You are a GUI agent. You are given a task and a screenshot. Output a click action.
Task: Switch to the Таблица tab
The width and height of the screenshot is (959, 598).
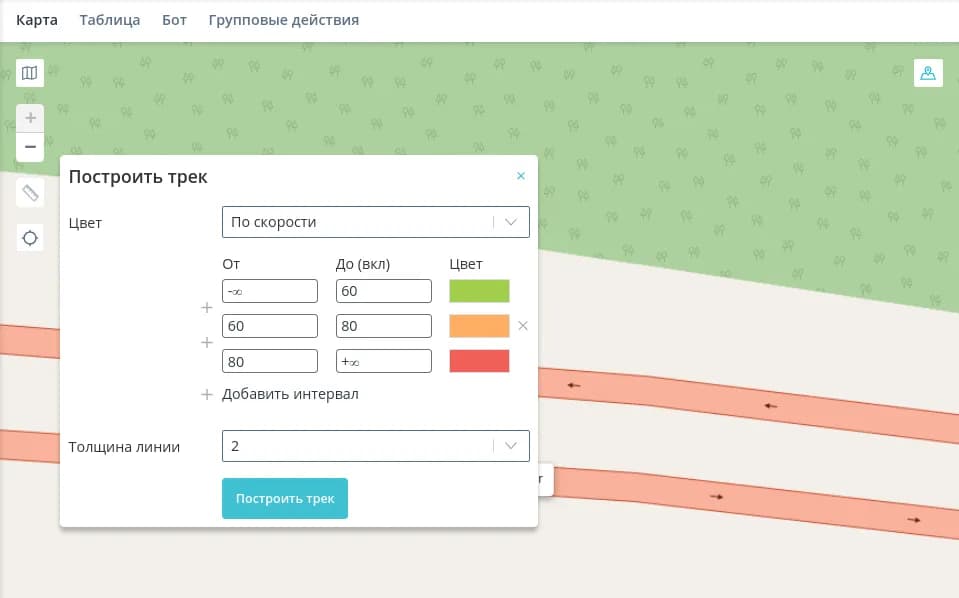(x=110, y=20)
